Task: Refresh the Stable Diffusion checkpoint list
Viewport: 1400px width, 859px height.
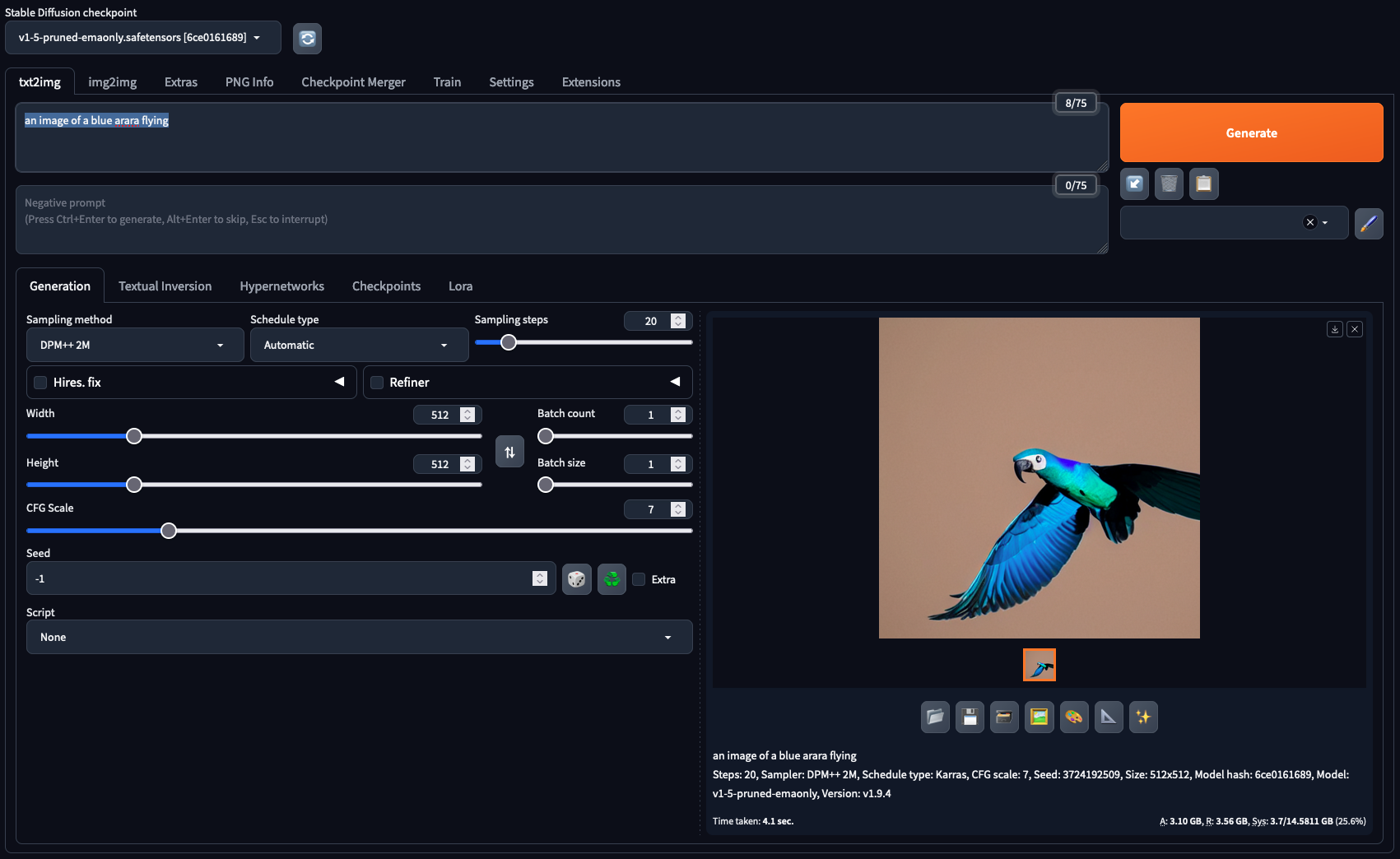Action: click(307, 38)
